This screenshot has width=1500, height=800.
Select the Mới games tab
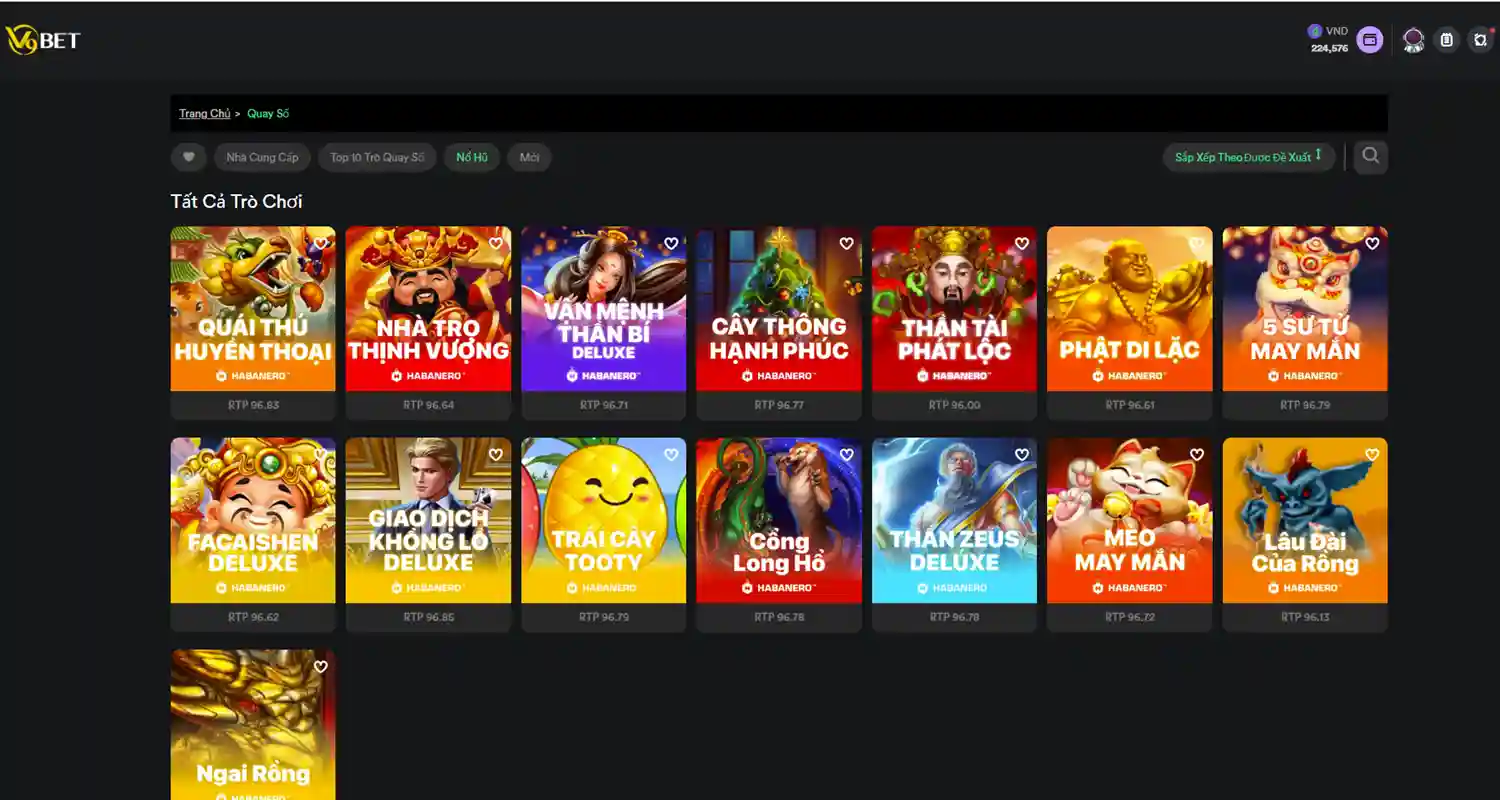click(529, 157)
